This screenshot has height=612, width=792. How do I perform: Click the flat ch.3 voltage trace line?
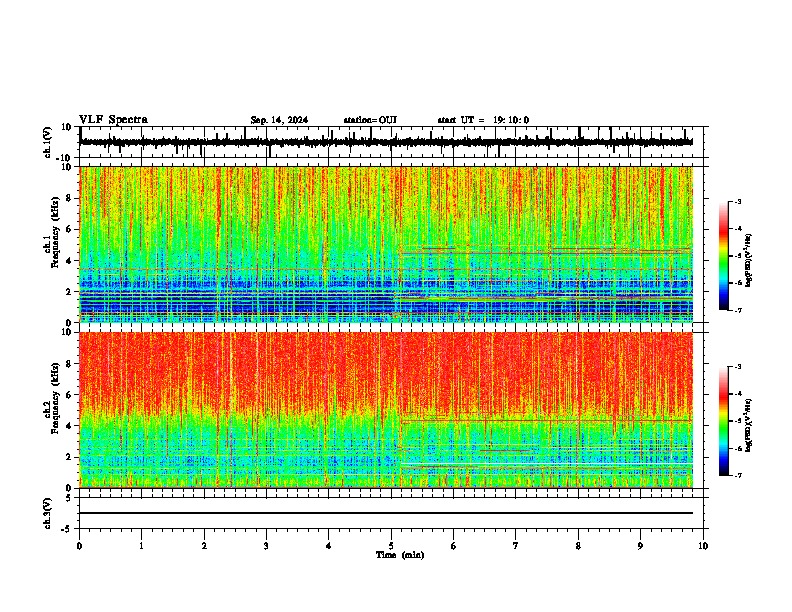pos(386,513)
